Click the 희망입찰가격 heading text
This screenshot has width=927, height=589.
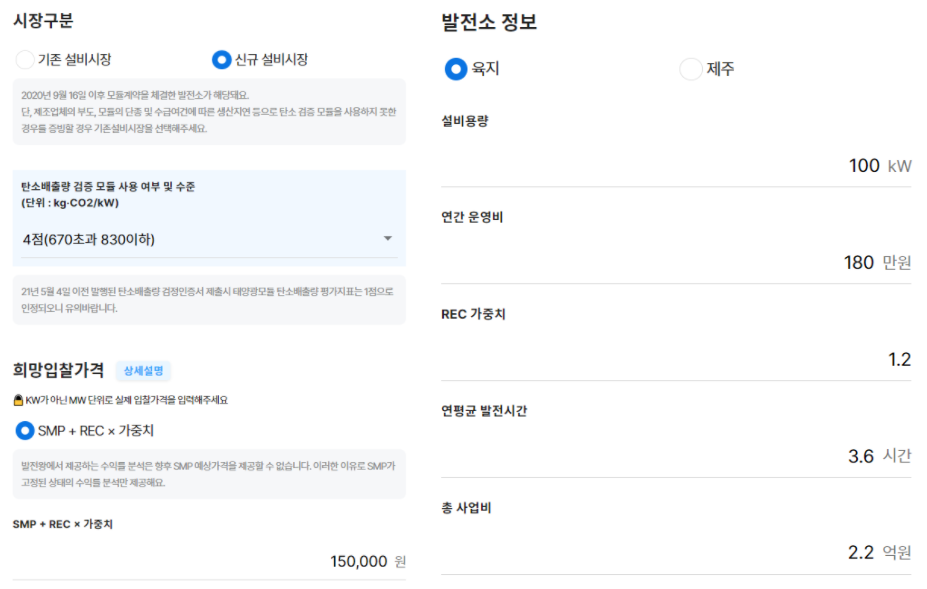[58, 370]
